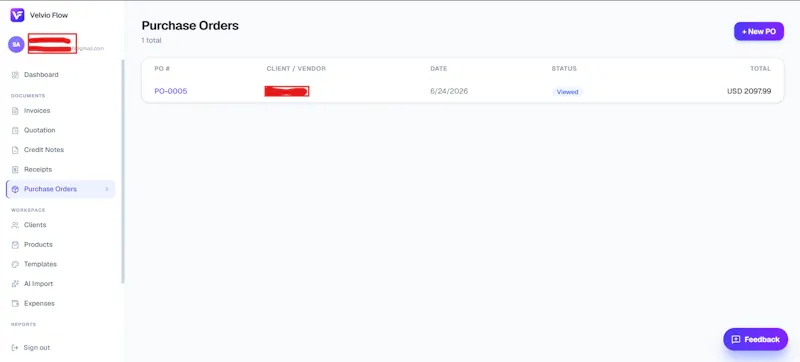Click the PO # column header

[162, 69]
